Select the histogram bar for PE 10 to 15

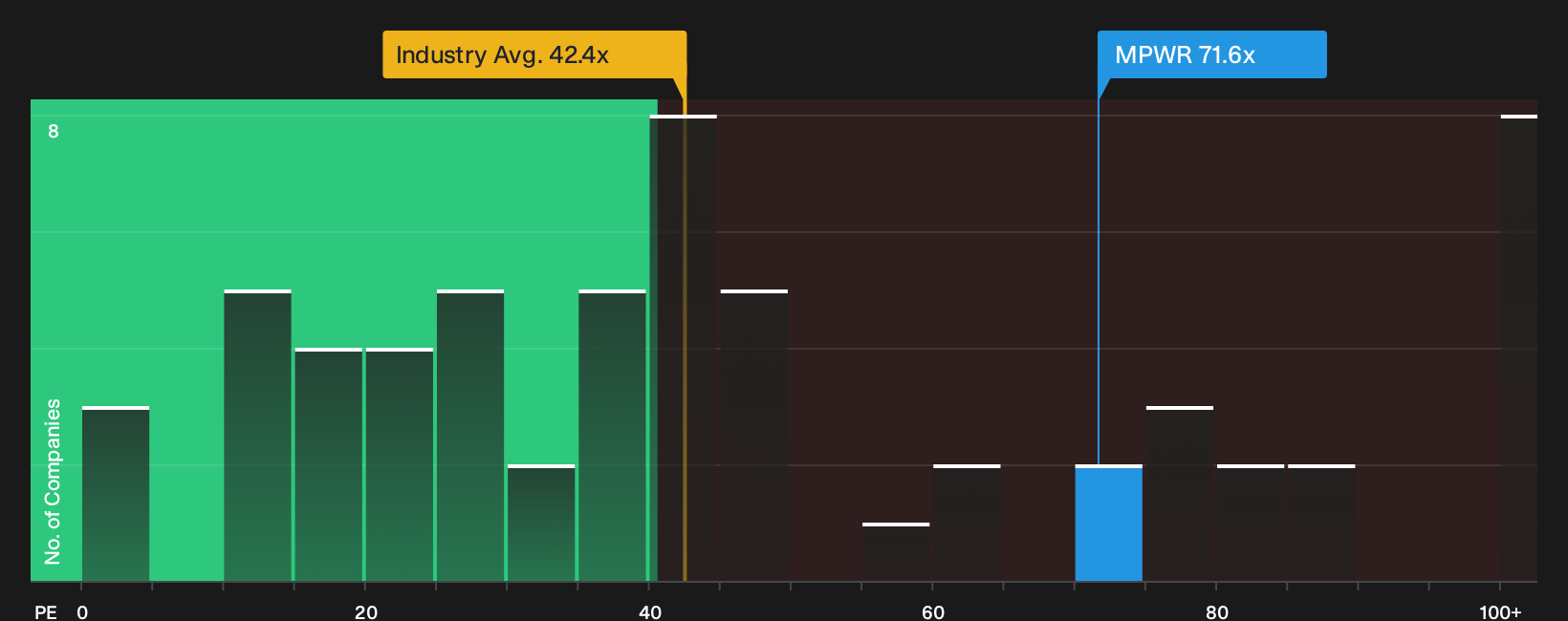coord(257,436)
